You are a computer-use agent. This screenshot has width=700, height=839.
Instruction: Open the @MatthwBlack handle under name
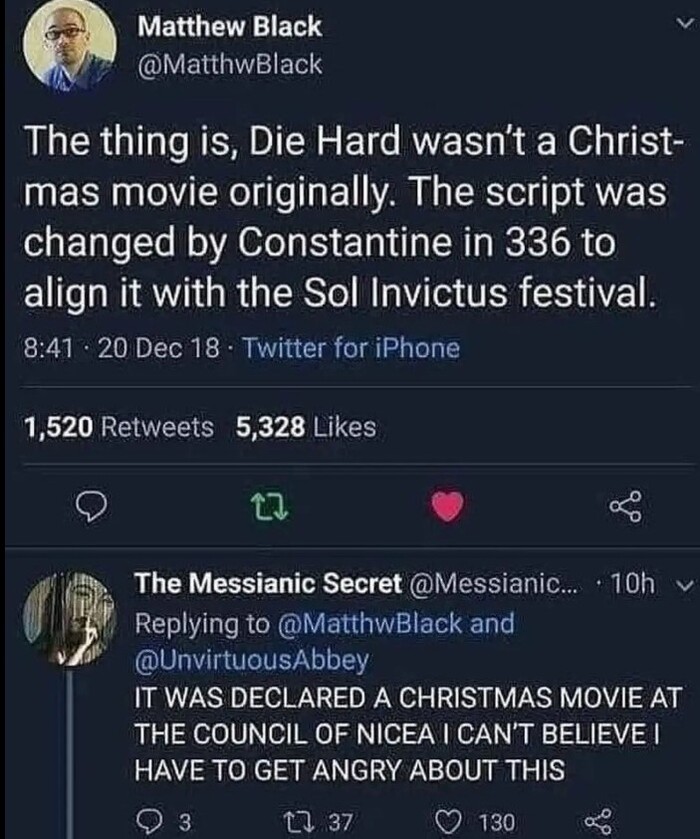click(x=228, y=64)
